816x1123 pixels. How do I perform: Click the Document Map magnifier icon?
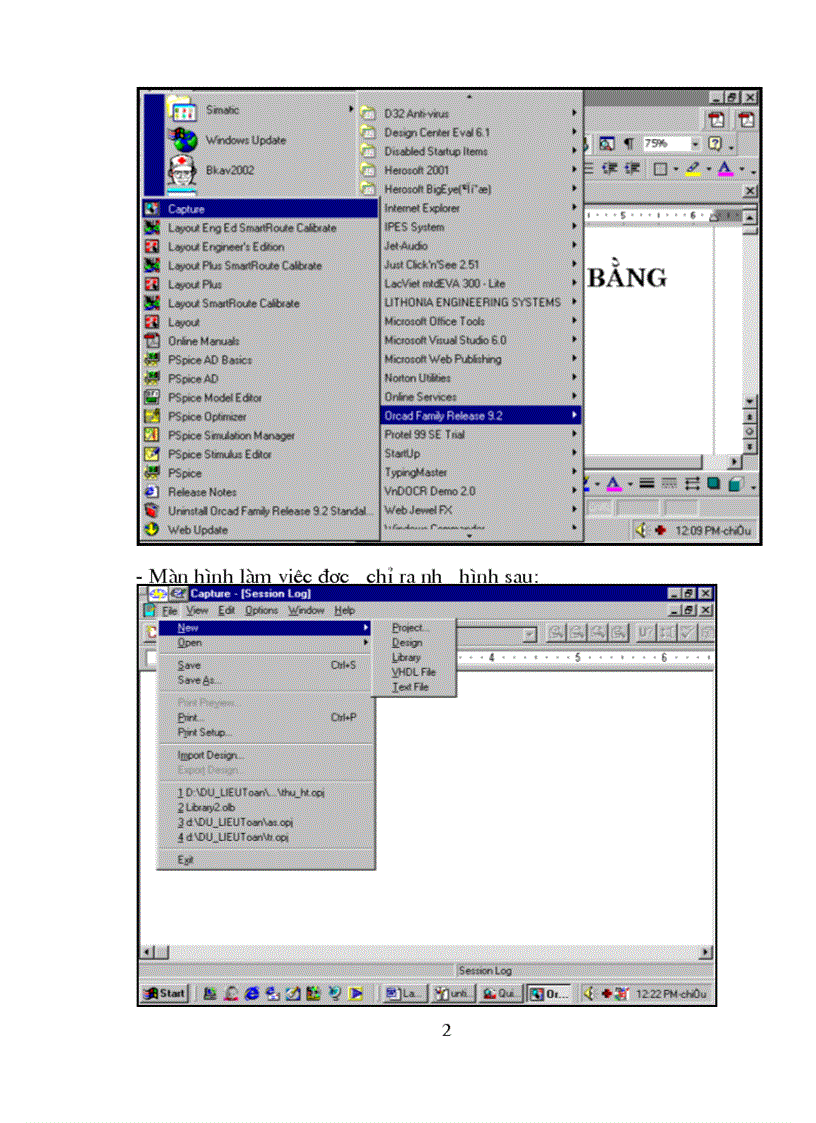[607, 143]
